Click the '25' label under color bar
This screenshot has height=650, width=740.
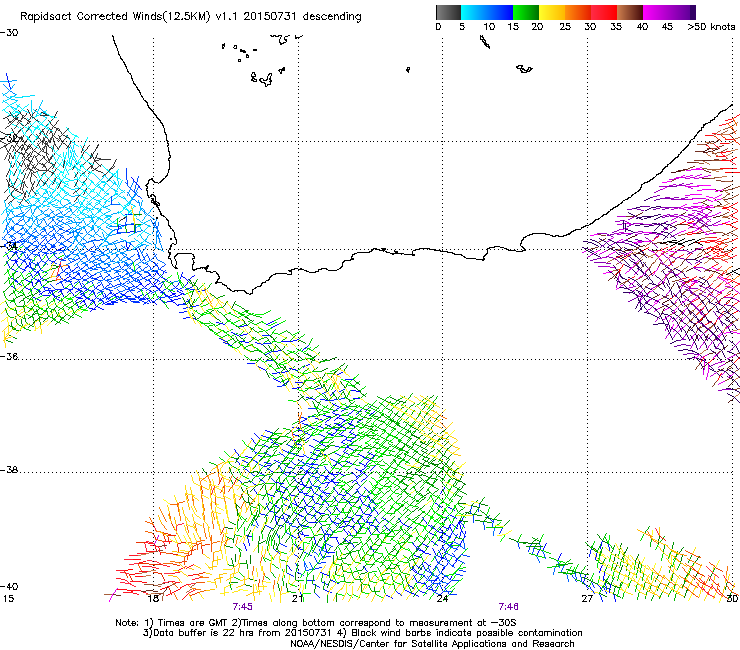click(565, 27)
